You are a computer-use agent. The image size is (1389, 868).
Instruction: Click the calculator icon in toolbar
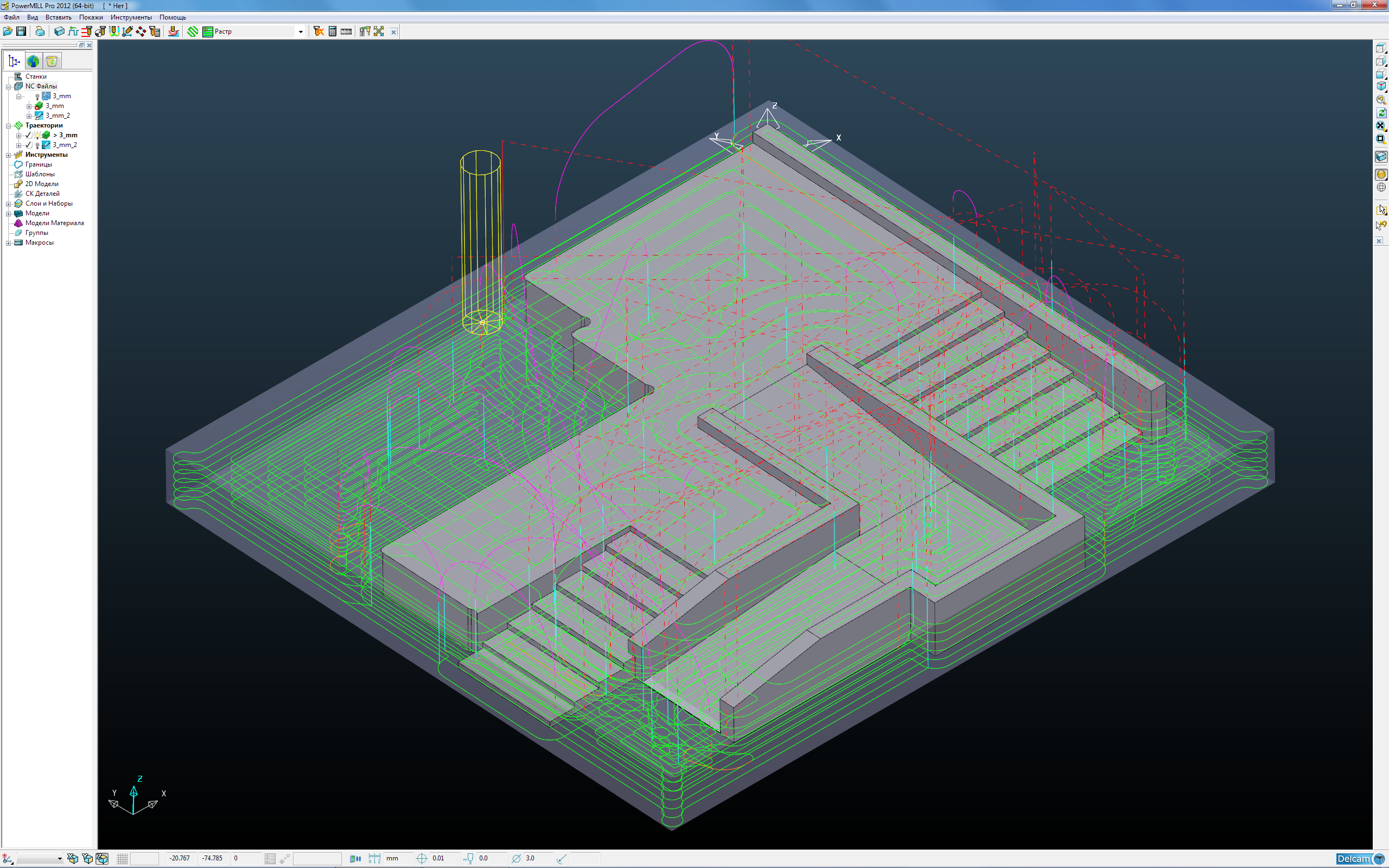click(x=332, y=31)
